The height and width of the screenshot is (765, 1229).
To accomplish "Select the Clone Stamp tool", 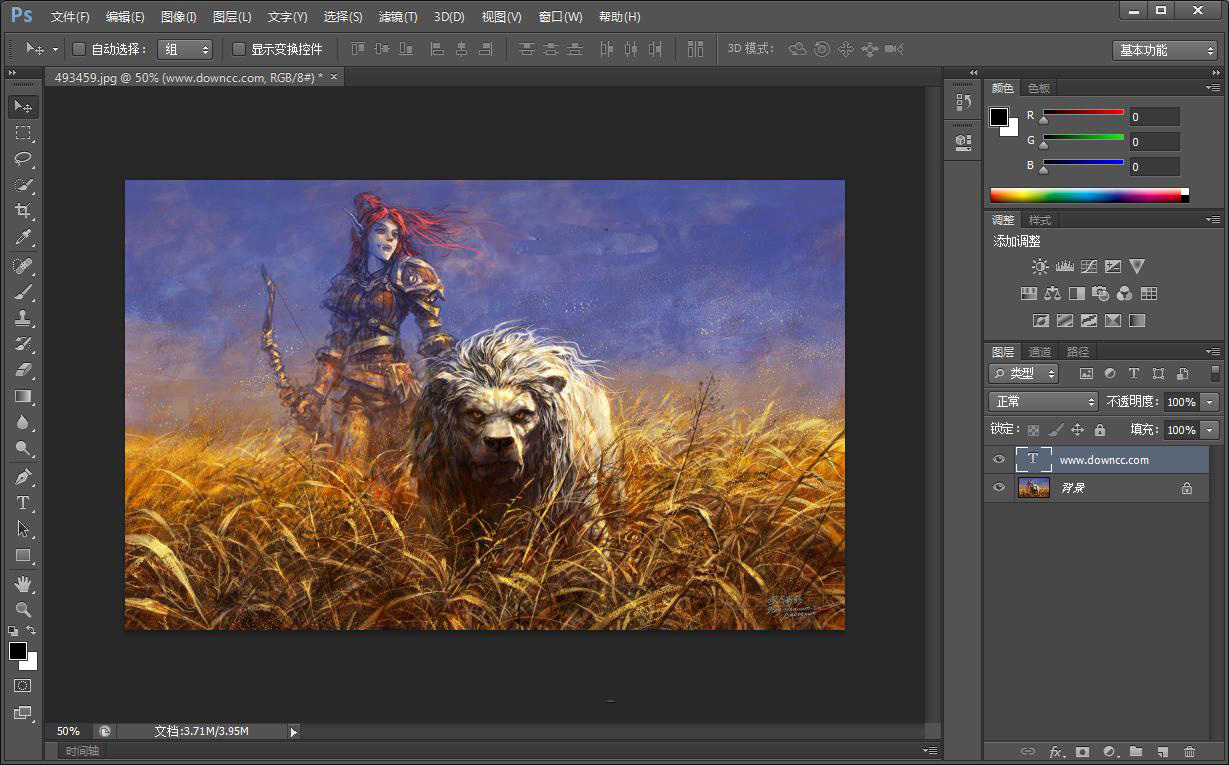I will click(x=23, y=318).
